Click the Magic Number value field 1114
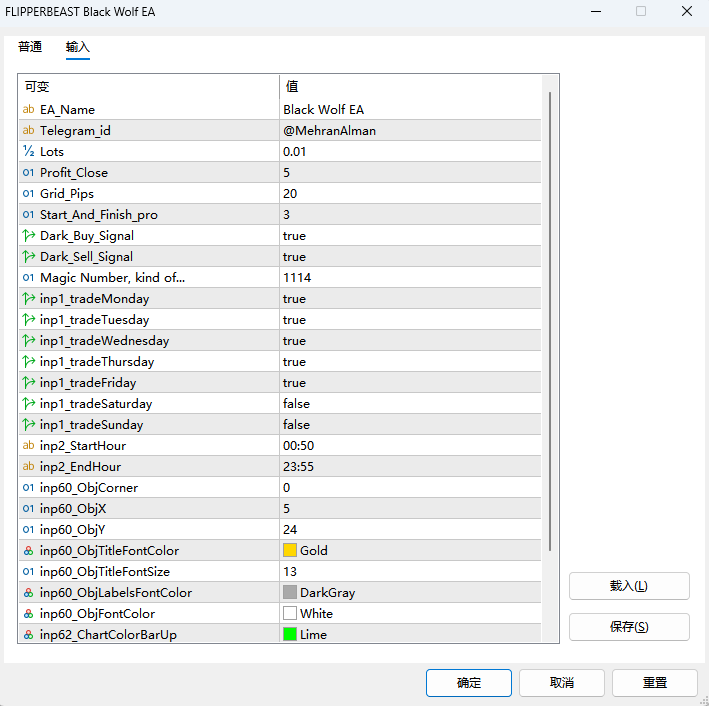709x706 pixels. coord(410,277)
